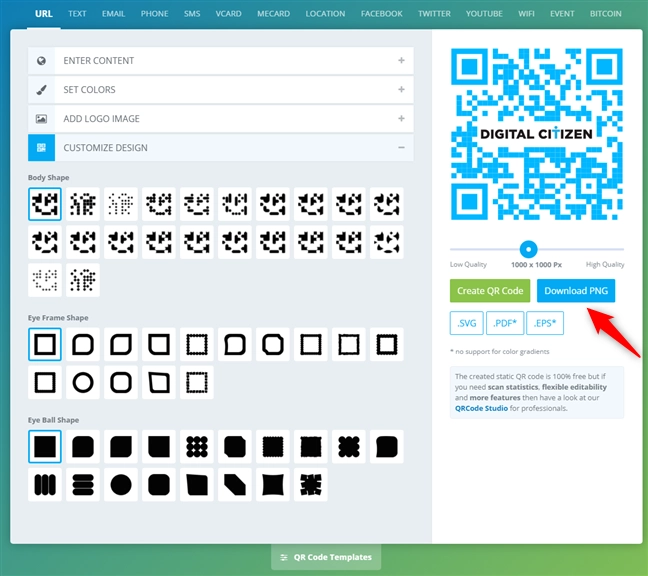The height and width of the screenshot is (576, 648).
Task: Expand Set Colors with its plus sign
Action: click(401, 90)
